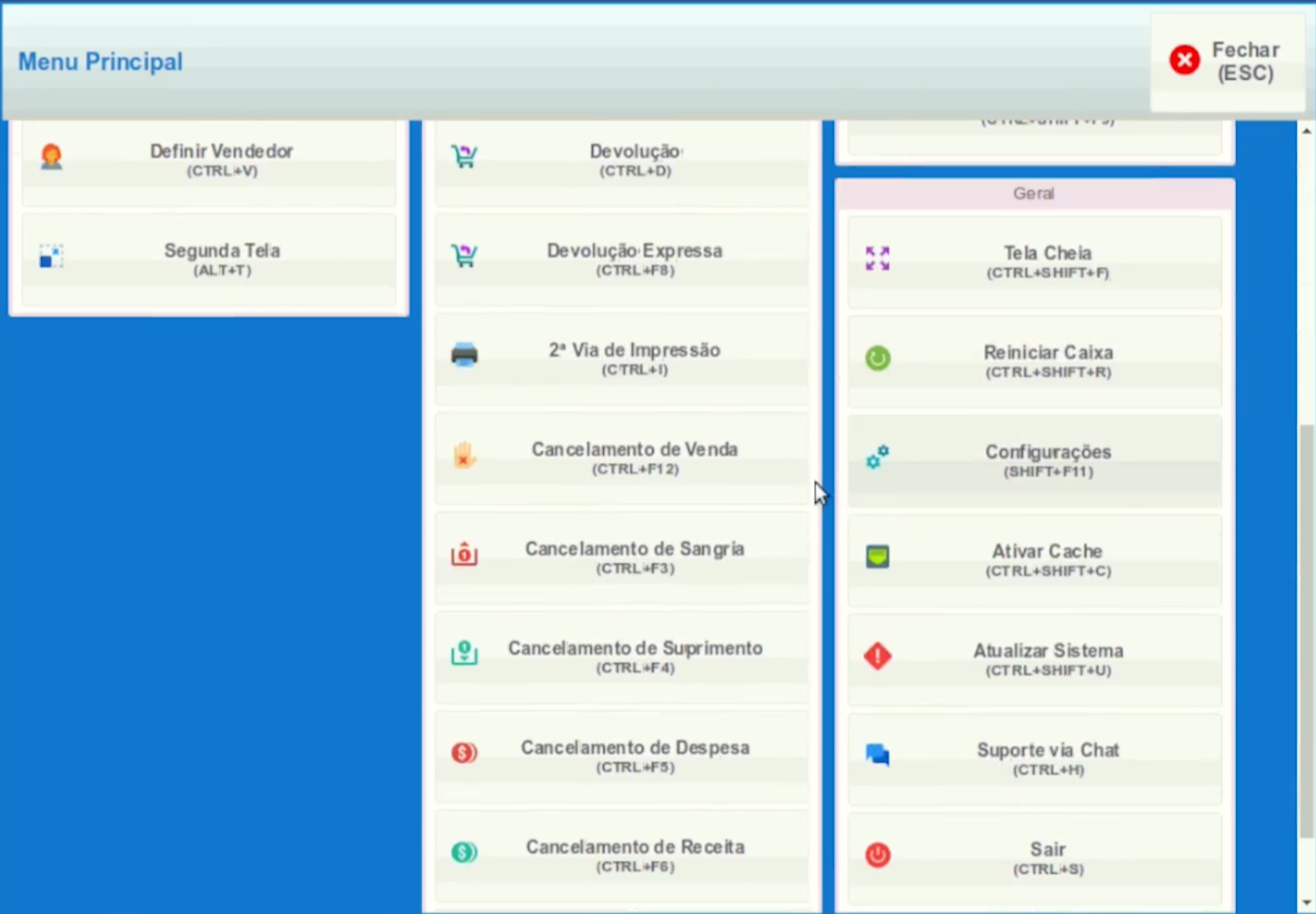Click the Devolução shopping cart icon
This screenshot has height=914, width=1316.
tap(465, 156)
